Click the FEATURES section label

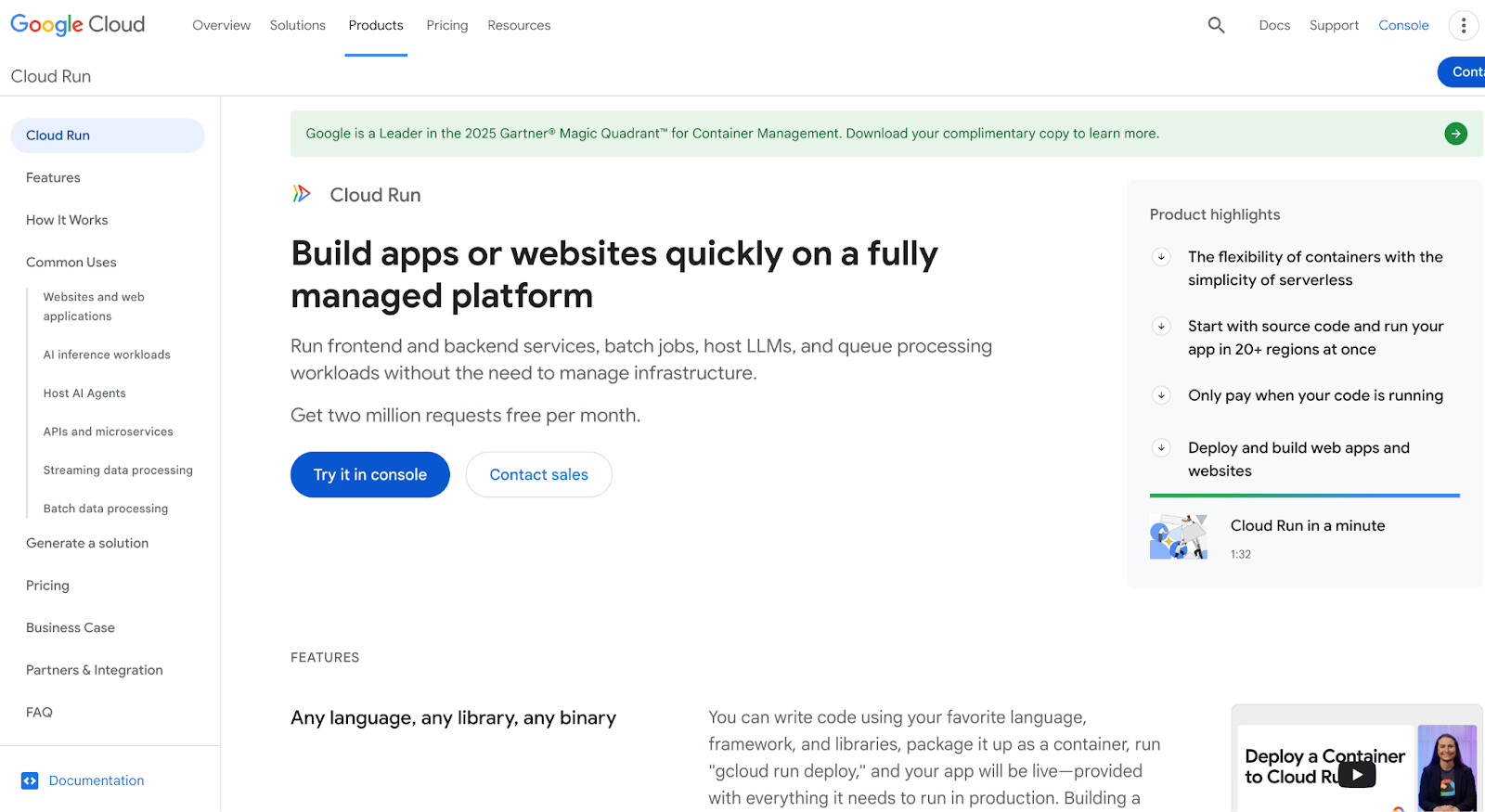[325, 658]
